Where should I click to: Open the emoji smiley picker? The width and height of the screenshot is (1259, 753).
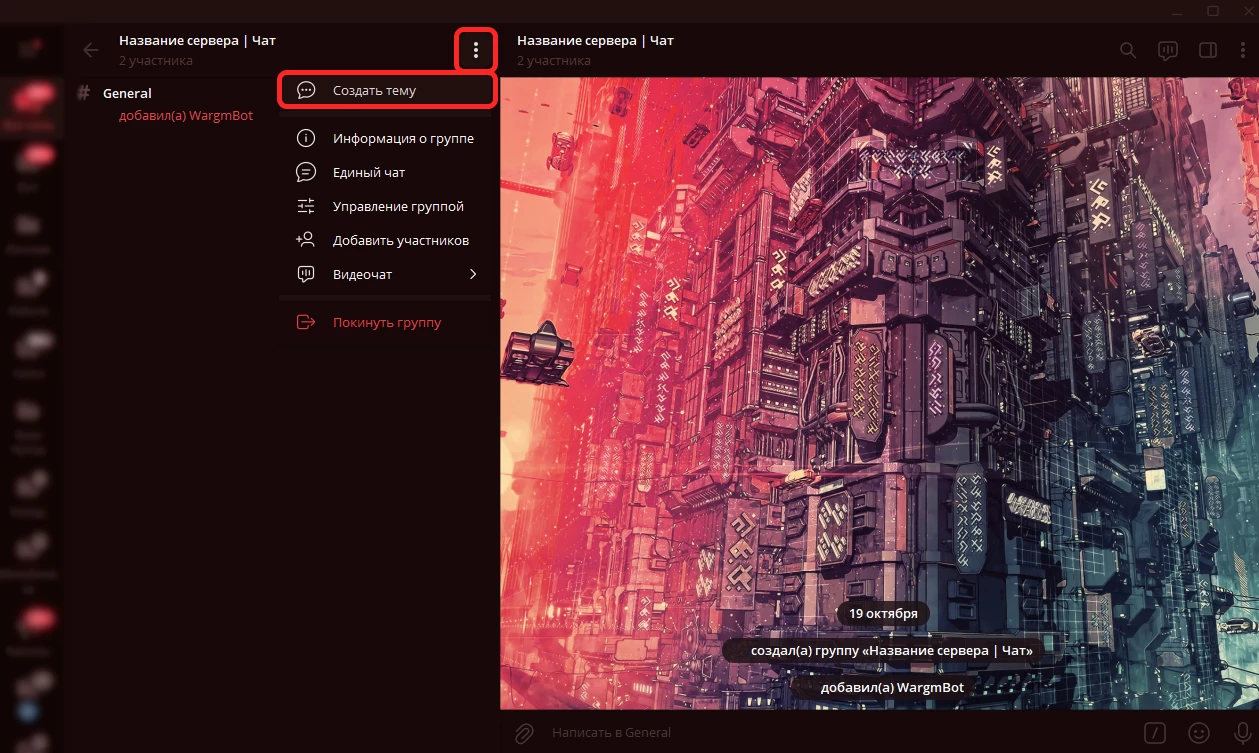1198,732
